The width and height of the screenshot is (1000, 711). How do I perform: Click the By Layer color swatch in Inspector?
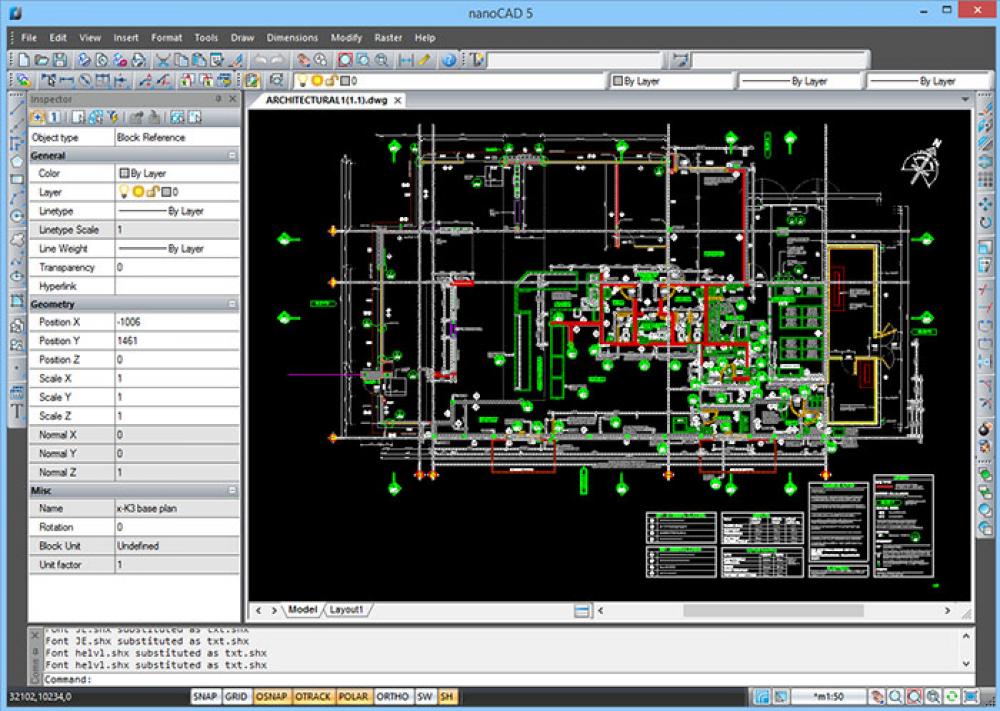click(x=126, y=173)
